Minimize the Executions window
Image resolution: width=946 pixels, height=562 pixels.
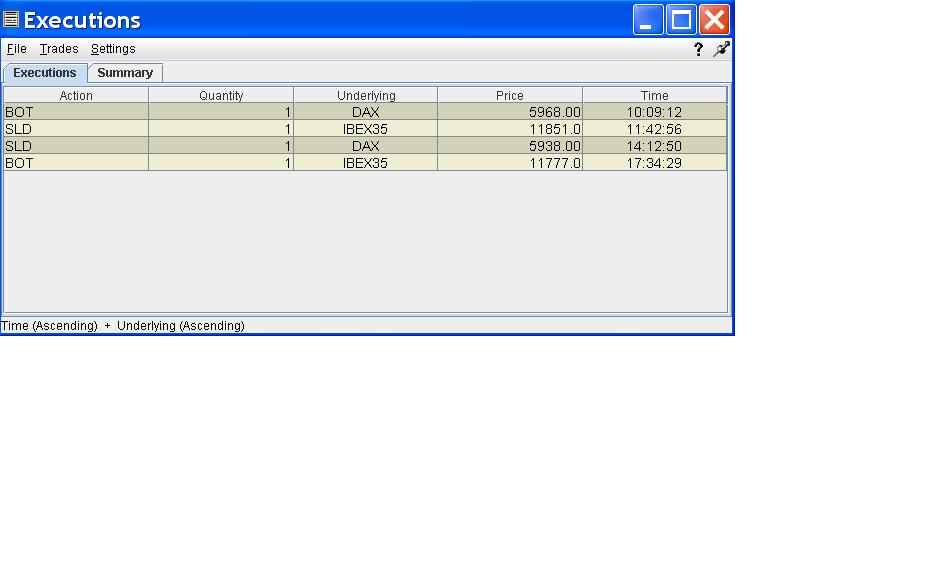[648, 20]
